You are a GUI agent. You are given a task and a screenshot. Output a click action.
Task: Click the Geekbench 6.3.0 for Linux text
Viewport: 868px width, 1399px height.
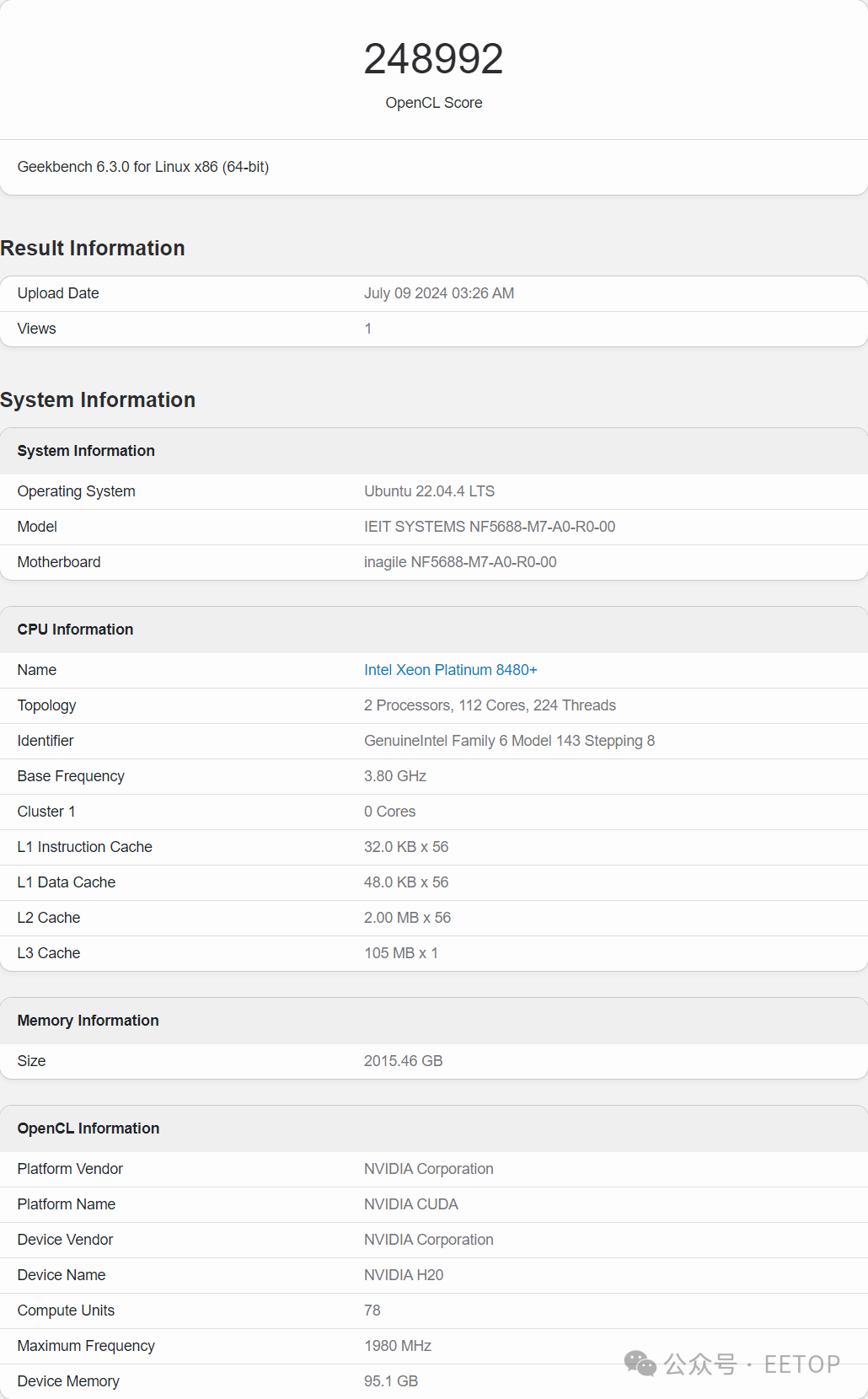click(x=143, y=167)
